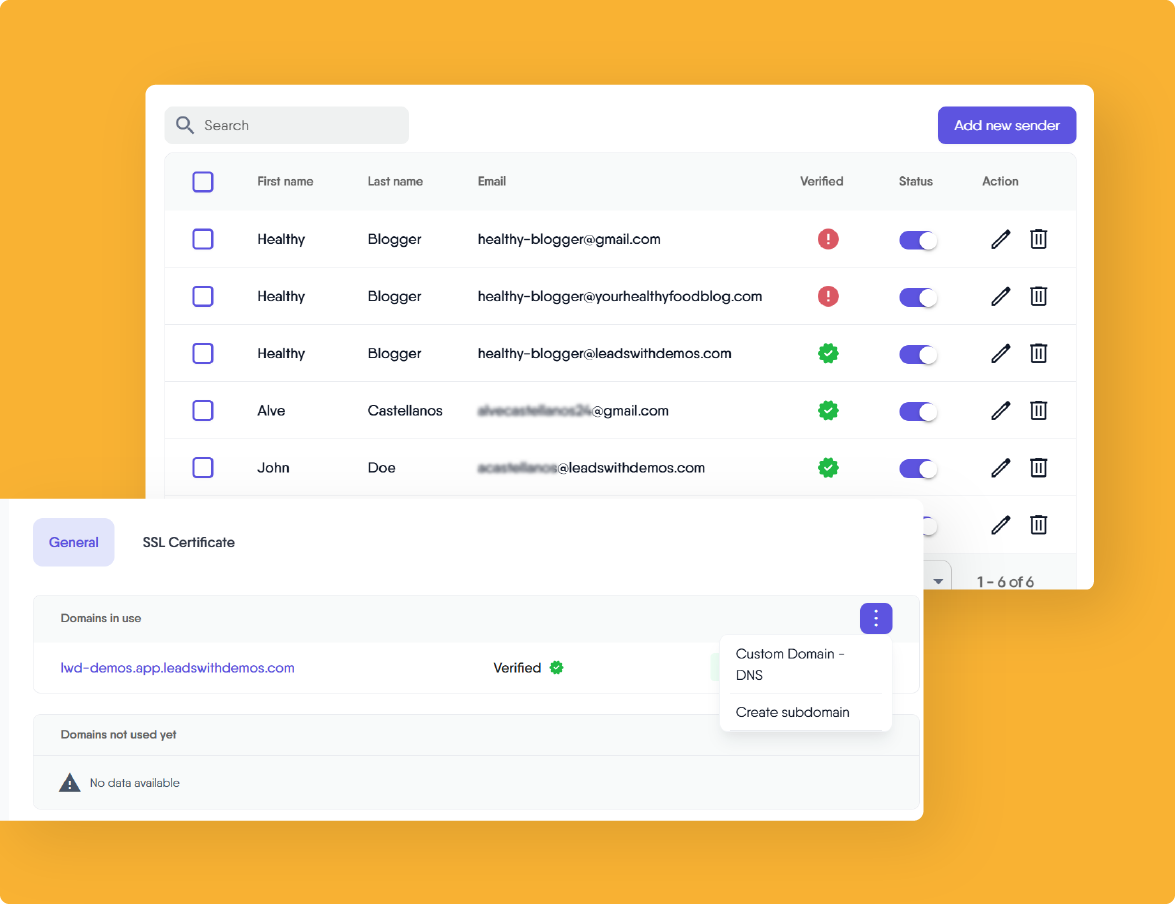
Task: Switch to the SSL Certificate tab
Action: click(x=188, y=542)
